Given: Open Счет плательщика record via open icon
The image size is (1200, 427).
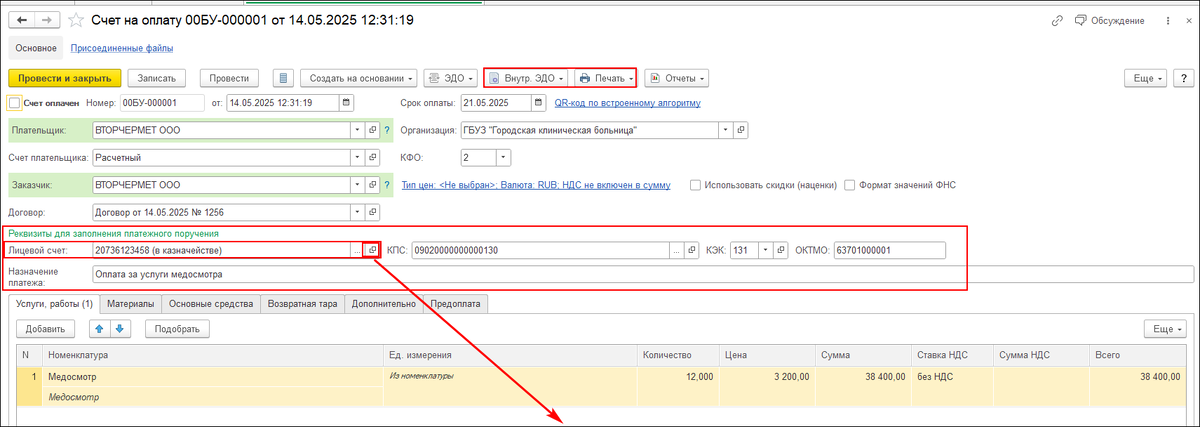Looking at the screenshot, I should [373, 157].
